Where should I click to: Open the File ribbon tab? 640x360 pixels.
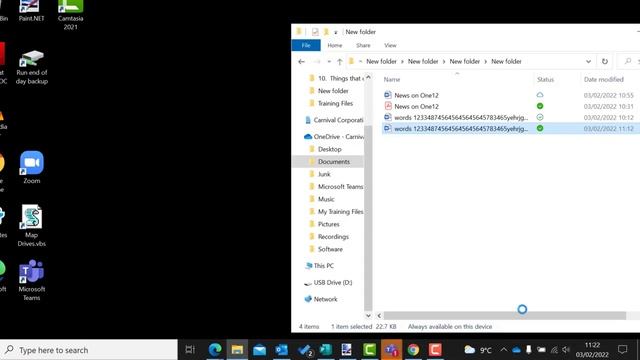click(306, 45)
